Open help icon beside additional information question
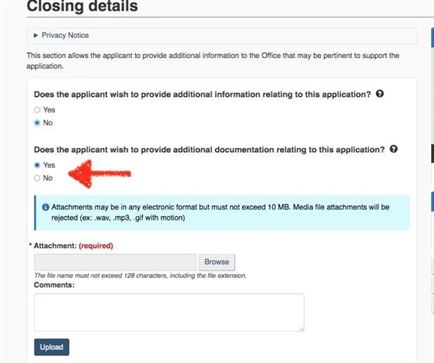The height and width of the screenshot is (363, 434). pos(380,94)
